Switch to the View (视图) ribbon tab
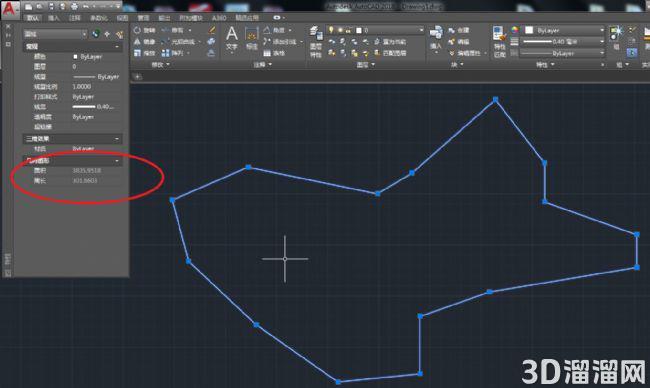The image size is (650, 388). point(122,18)
